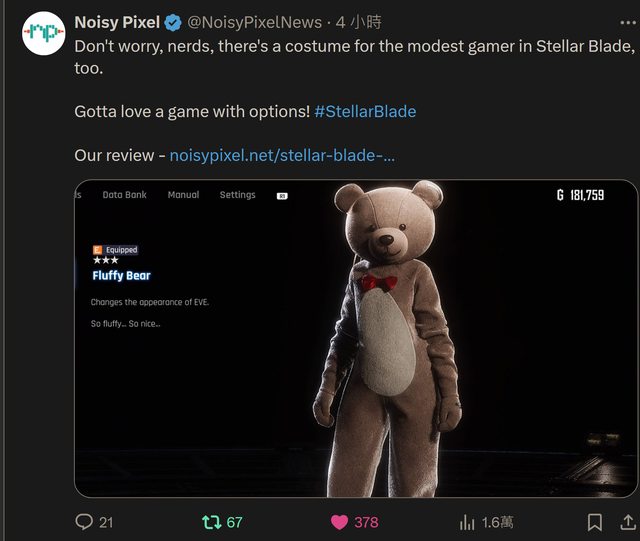Select the Manual tab in screenshot
This screenshot has height=541, width=640.
tap(183, 195)
